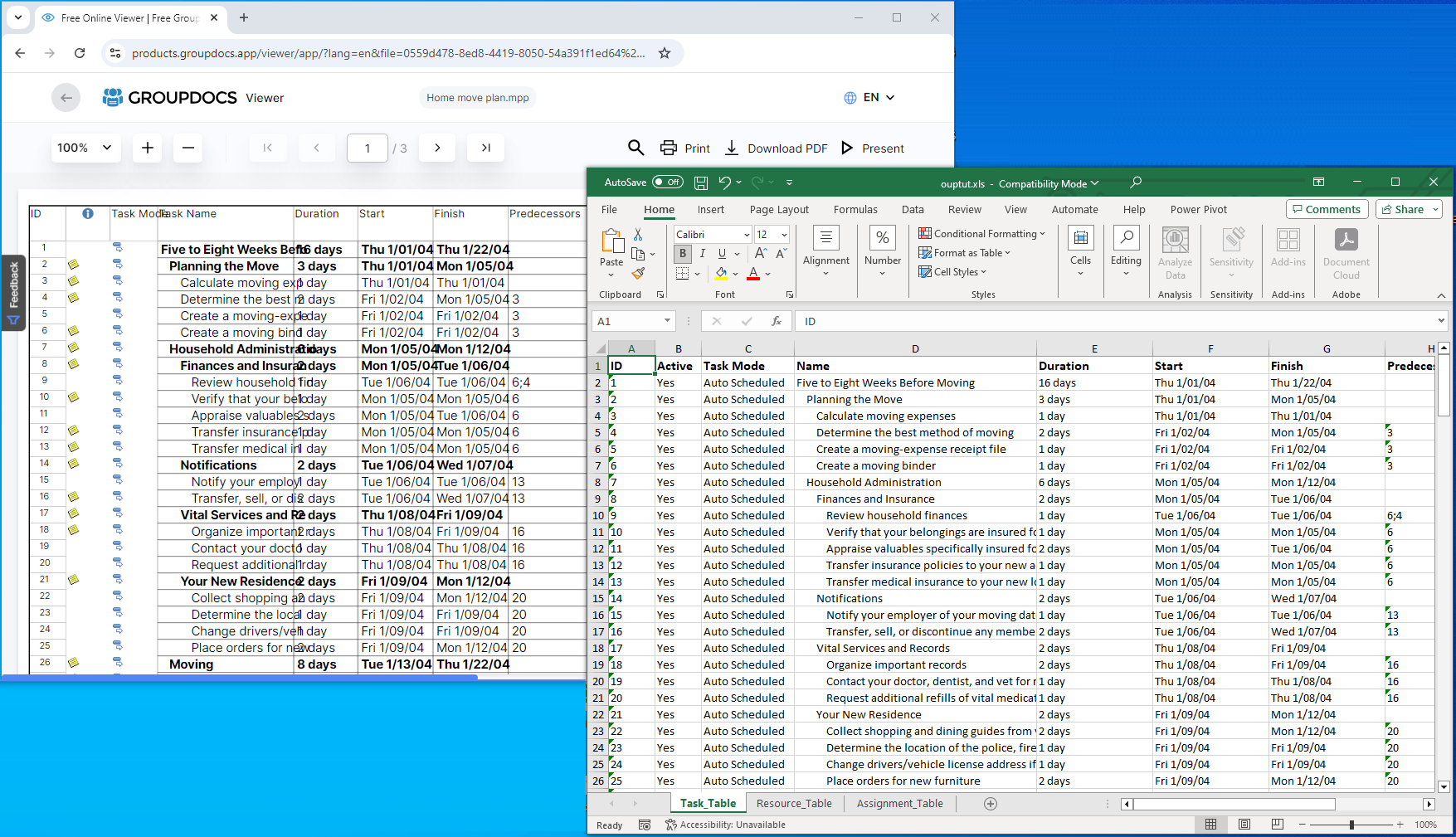Open the EN language selector
The width and height of the screenshot is (1456, 837).
click(869, 97)
